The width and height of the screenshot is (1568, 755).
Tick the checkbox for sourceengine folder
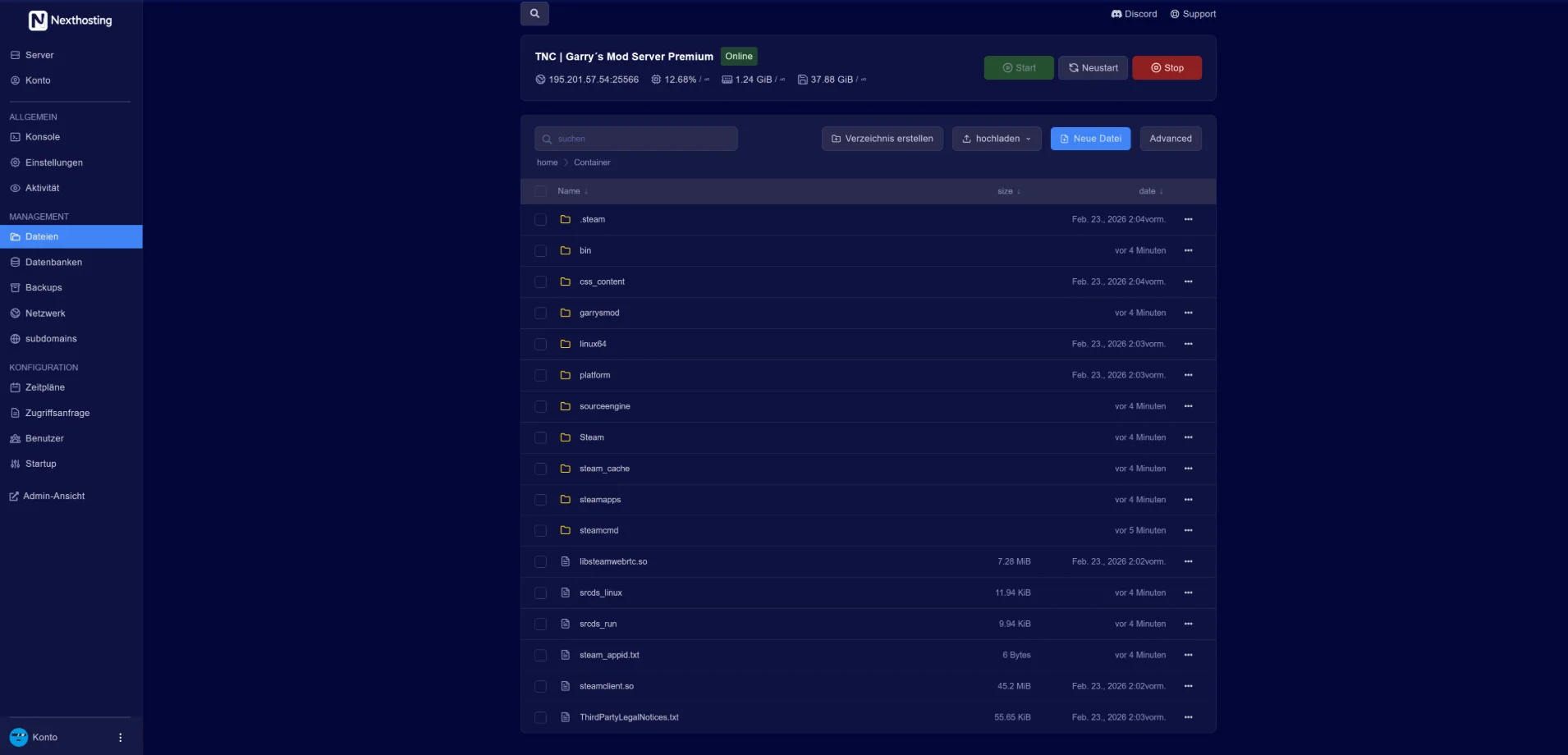click(540, 407)
